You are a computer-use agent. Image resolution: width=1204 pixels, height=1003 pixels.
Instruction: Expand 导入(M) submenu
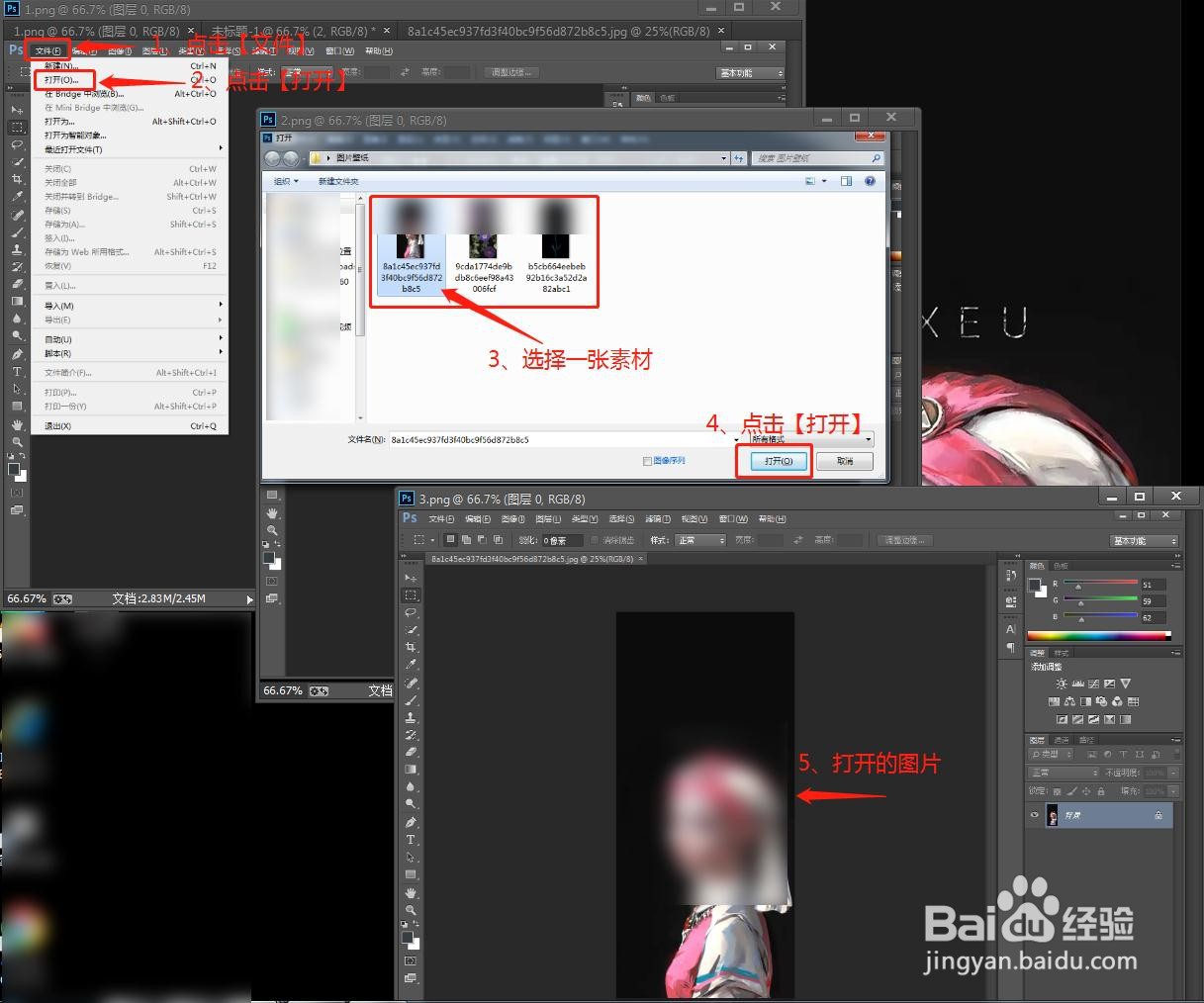(132, 306)
